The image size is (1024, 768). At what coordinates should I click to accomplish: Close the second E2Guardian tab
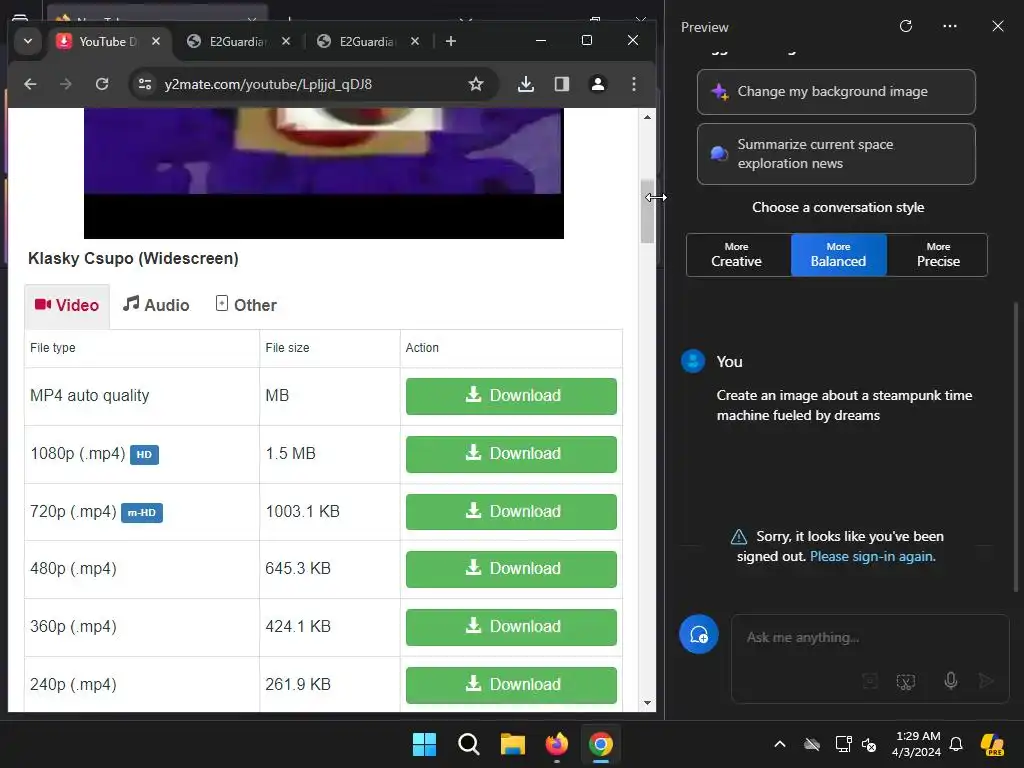pos(415,41)
